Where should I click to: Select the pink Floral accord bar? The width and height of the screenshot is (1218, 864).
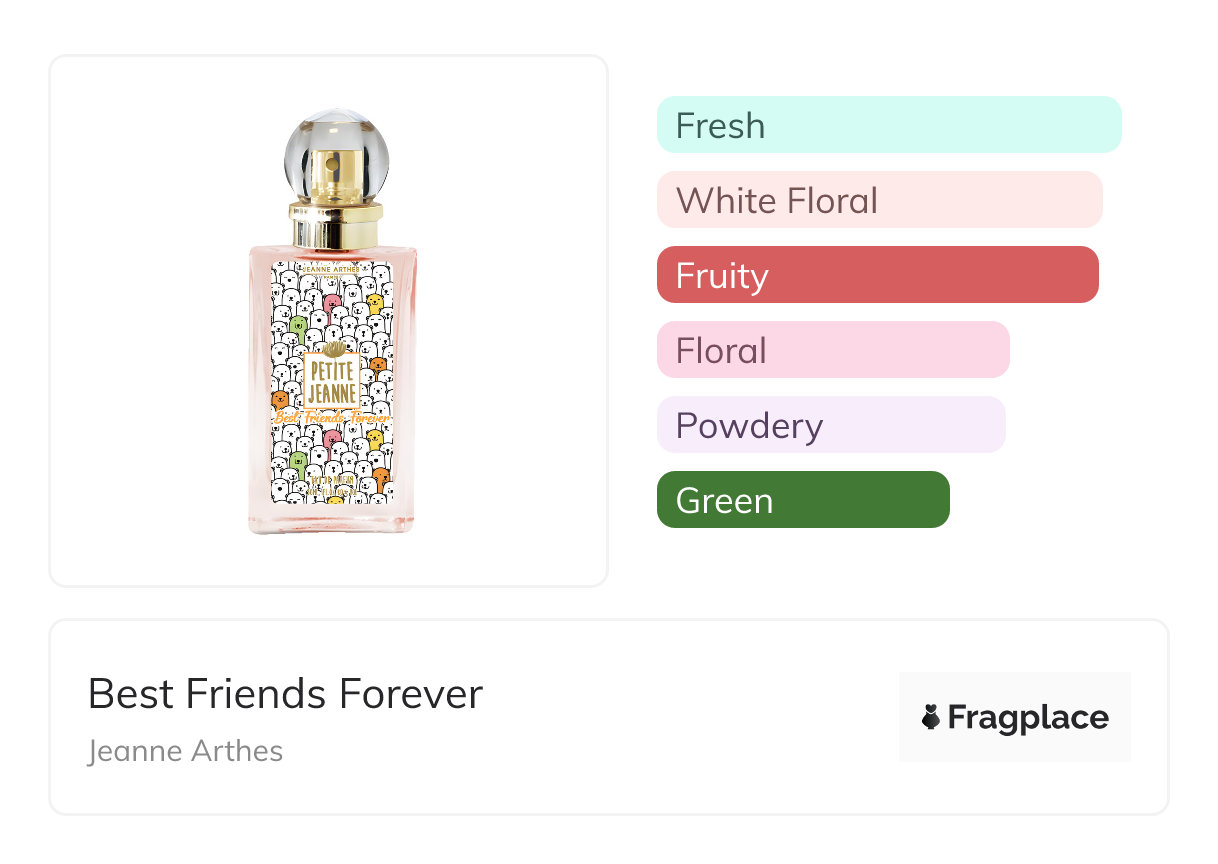click(833, 350)
